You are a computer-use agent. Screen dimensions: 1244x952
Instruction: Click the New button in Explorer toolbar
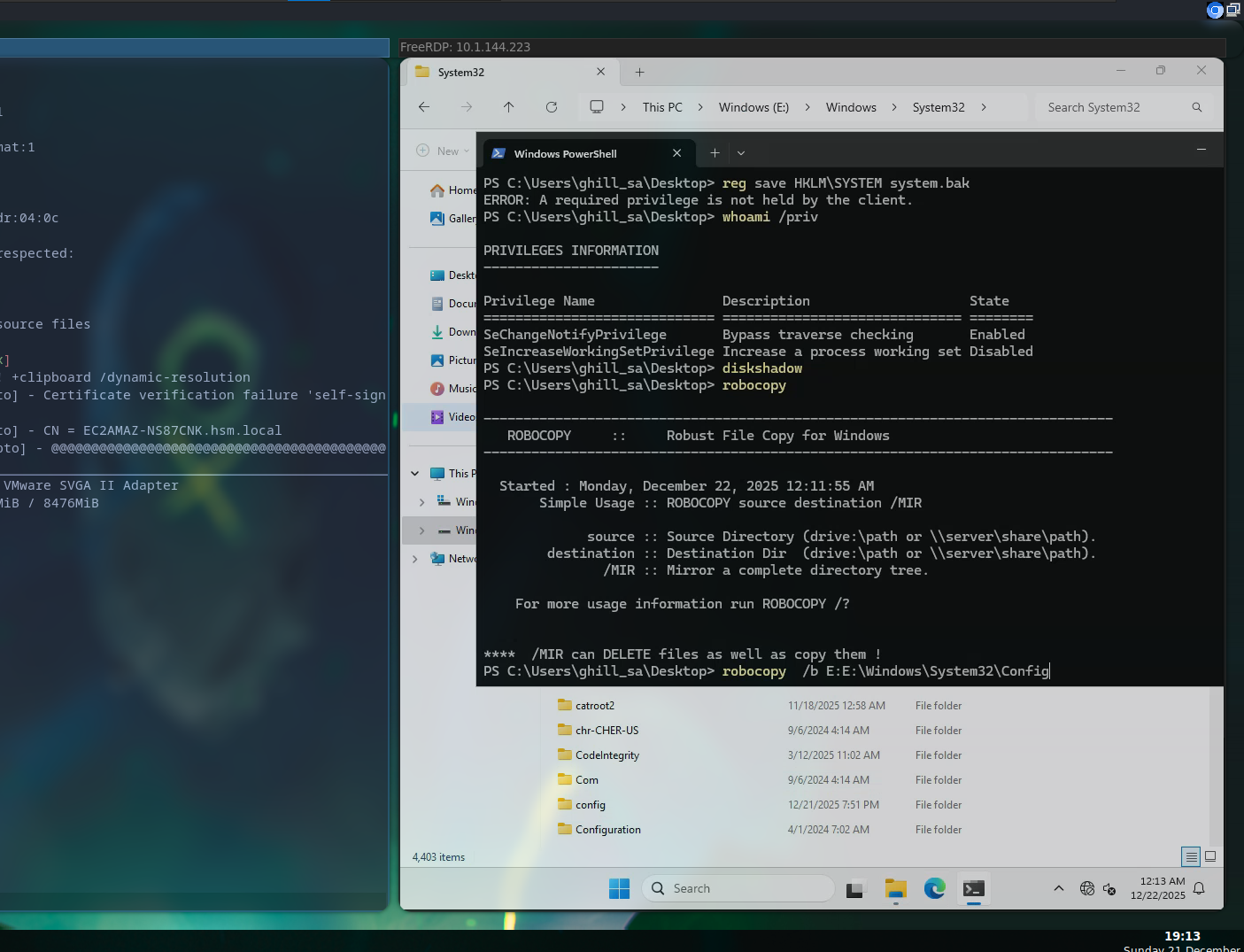[443, 151]
